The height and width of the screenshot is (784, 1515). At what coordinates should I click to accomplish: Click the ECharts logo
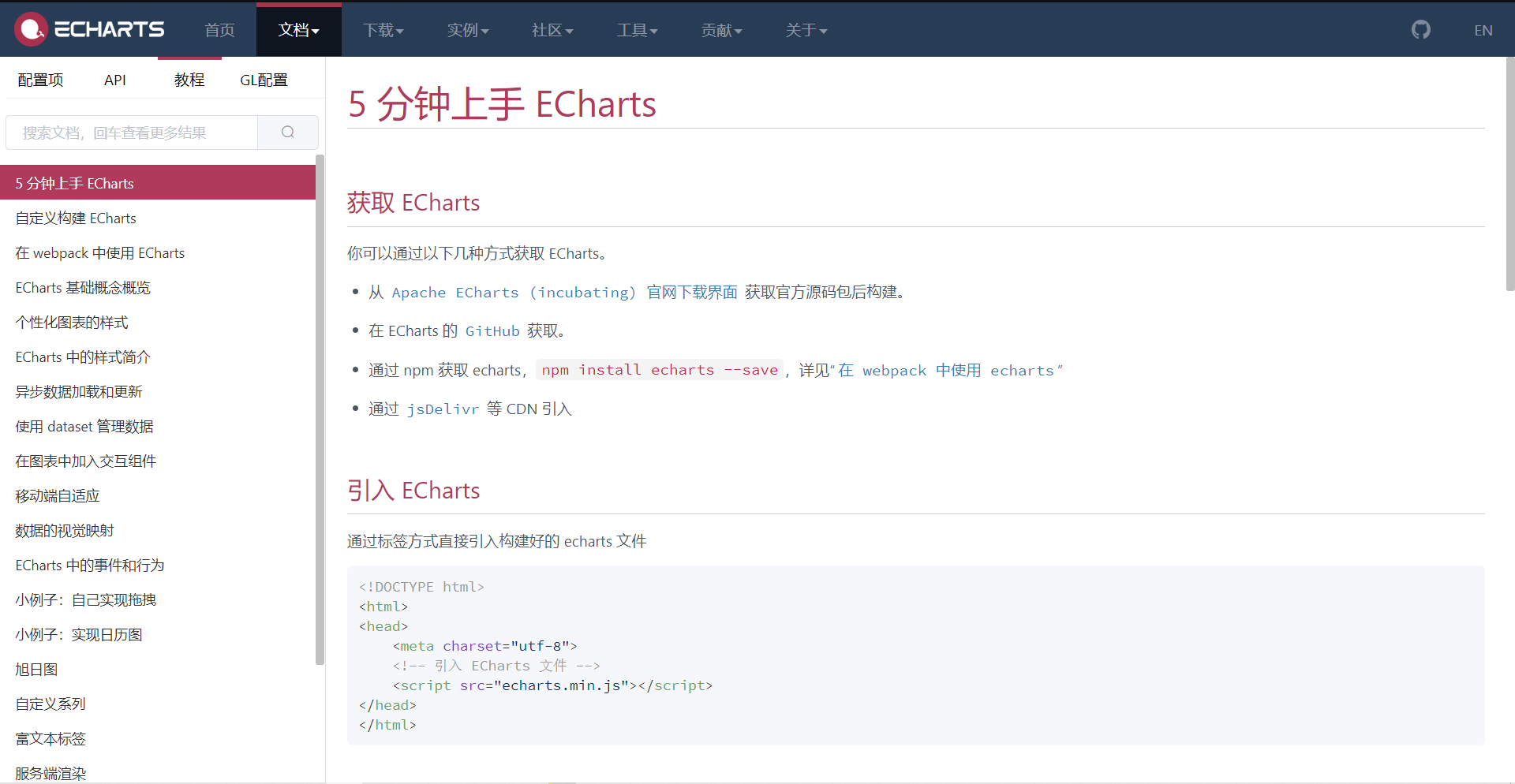click(89, 29)
